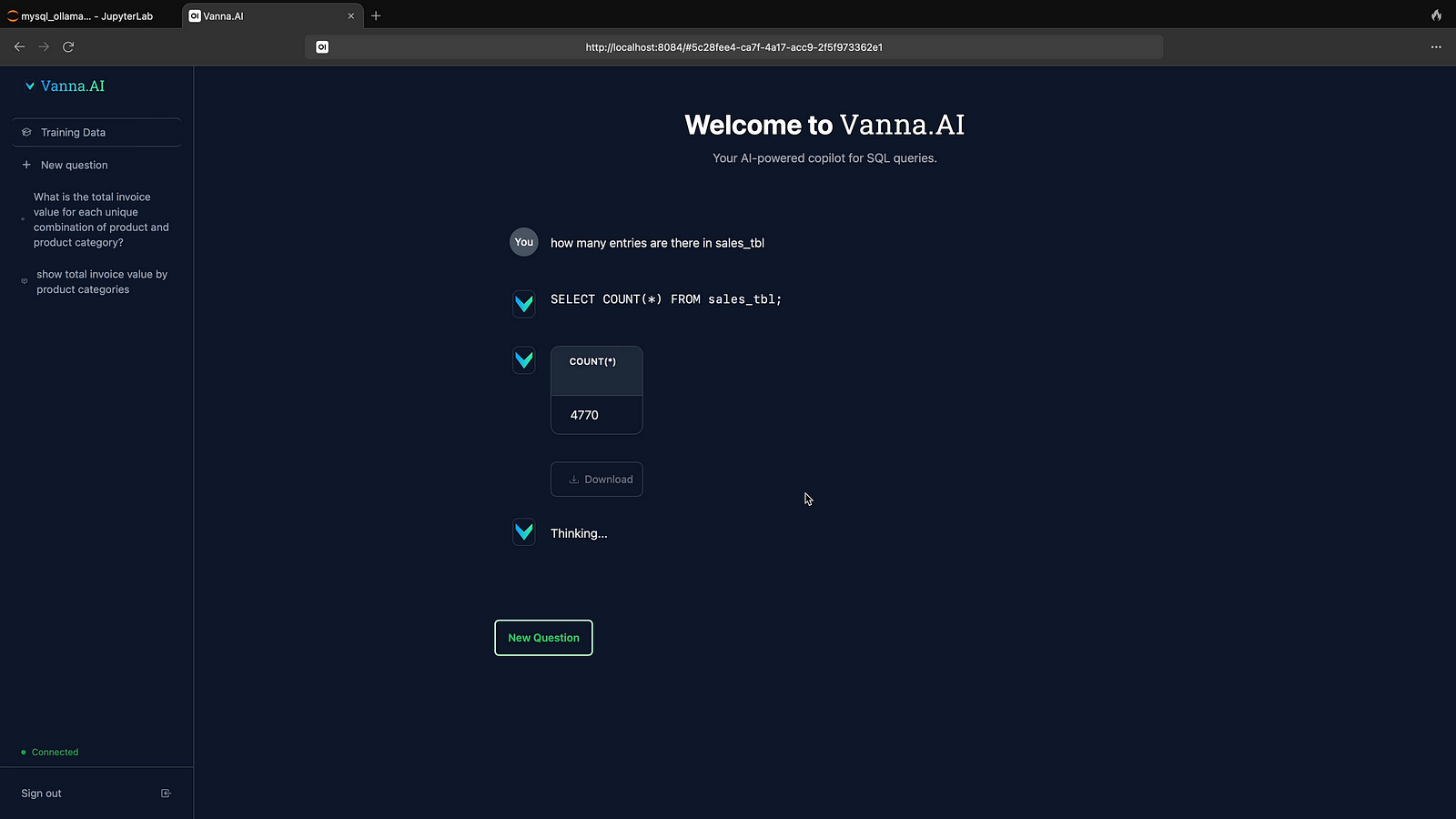Open the browser three-dot menu

tap(1436, 47)
